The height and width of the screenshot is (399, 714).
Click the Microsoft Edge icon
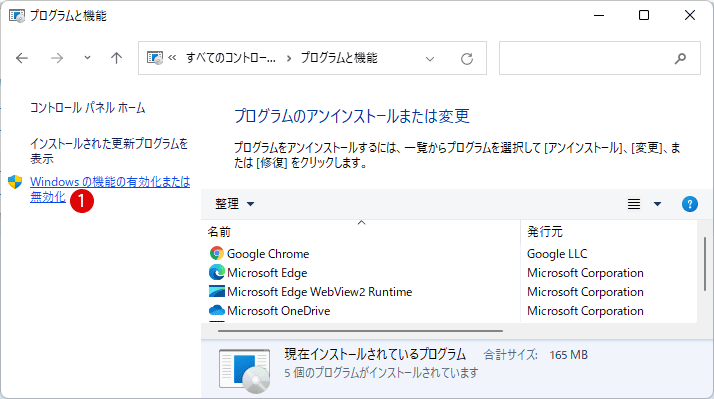coord(217,272)
